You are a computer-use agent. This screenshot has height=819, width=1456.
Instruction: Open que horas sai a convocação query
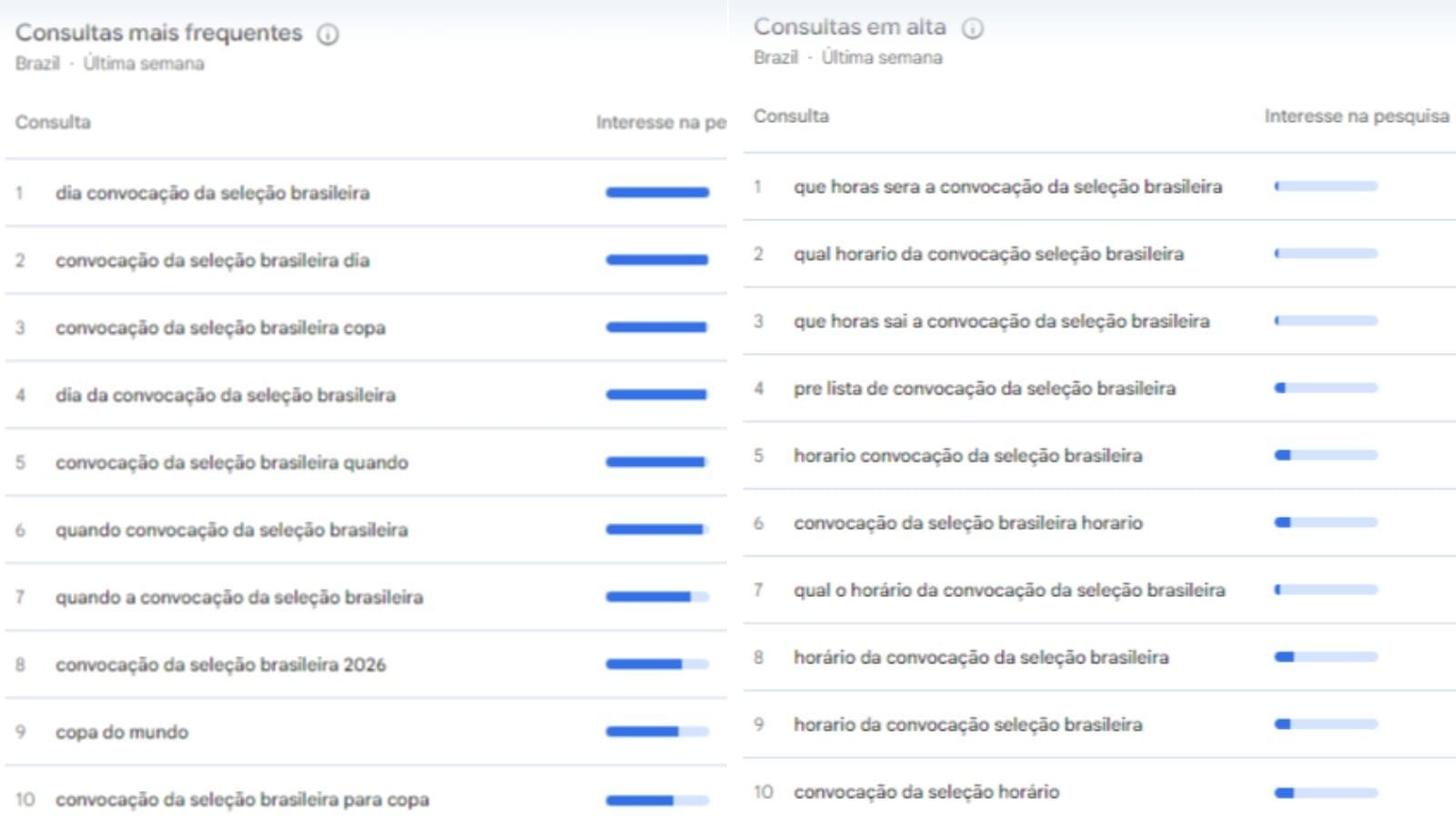pos(1001,321)
